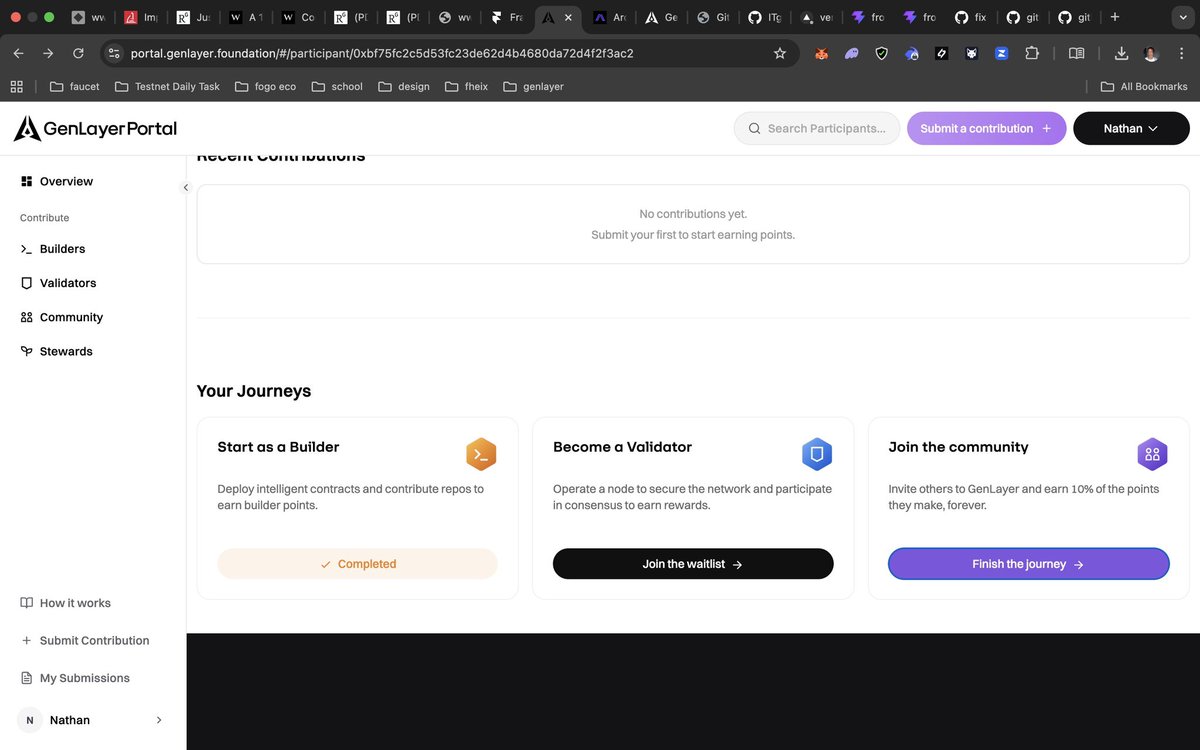Click 'No contributions yet.' message
Viewport: 1200px width, 750px height.
(693, 214)
